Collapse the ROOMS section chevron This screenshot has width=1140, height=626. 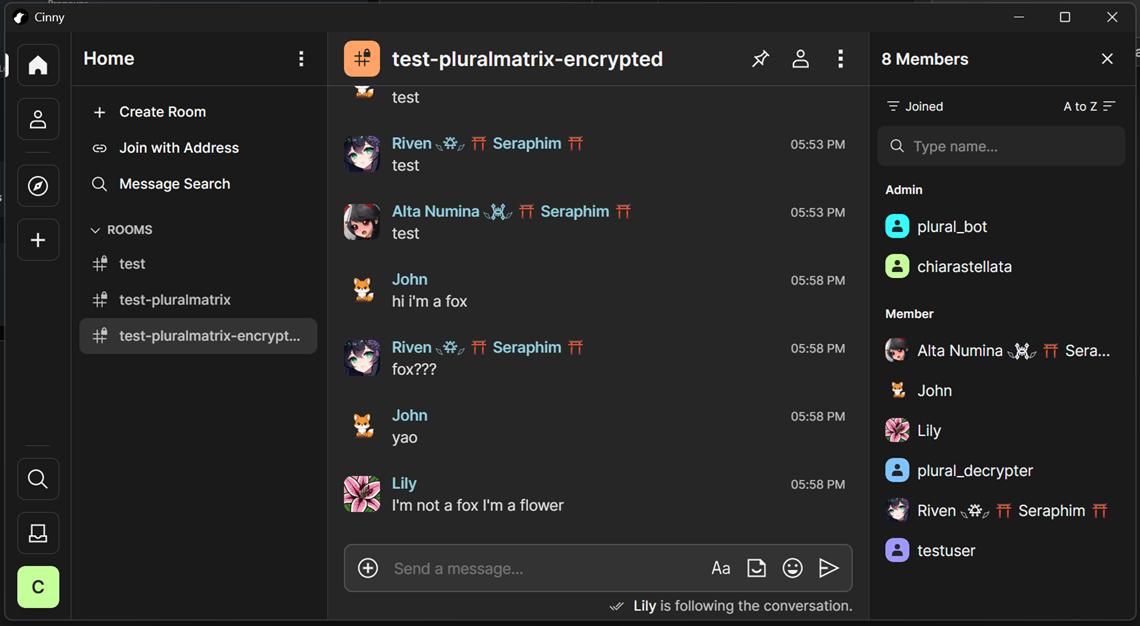tap(95, 229)
